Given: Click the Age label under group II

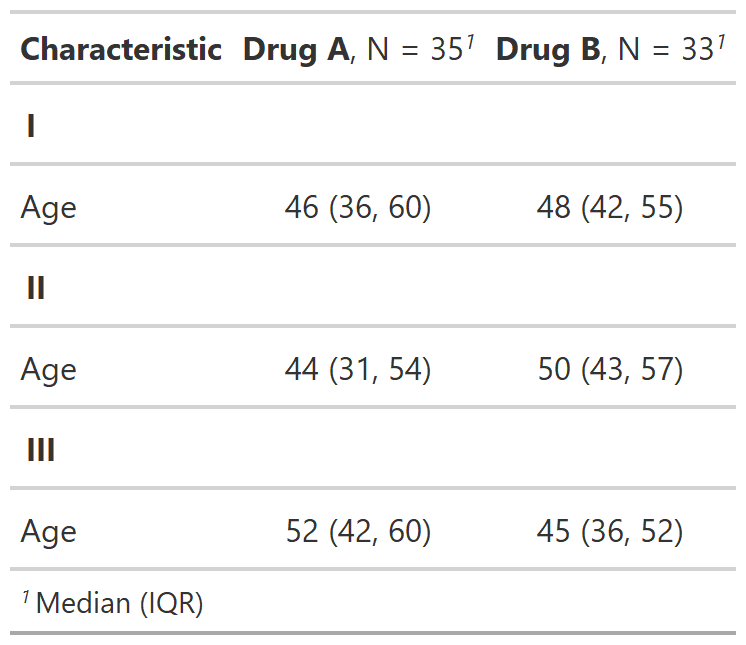Looking at the screenshot, I should [49, 370].
